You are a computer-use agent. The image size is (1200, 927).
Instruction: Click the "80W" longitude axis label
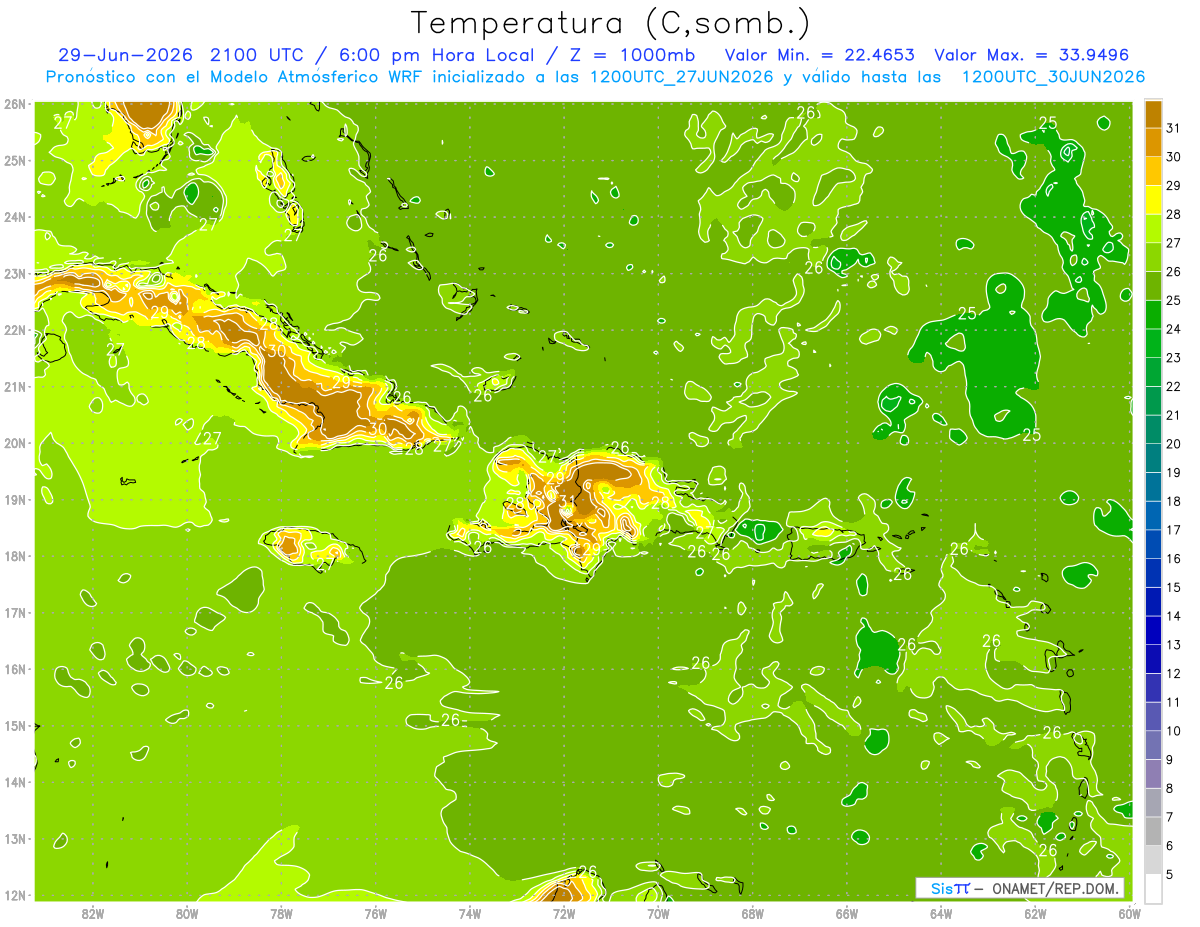coord(187,912)
